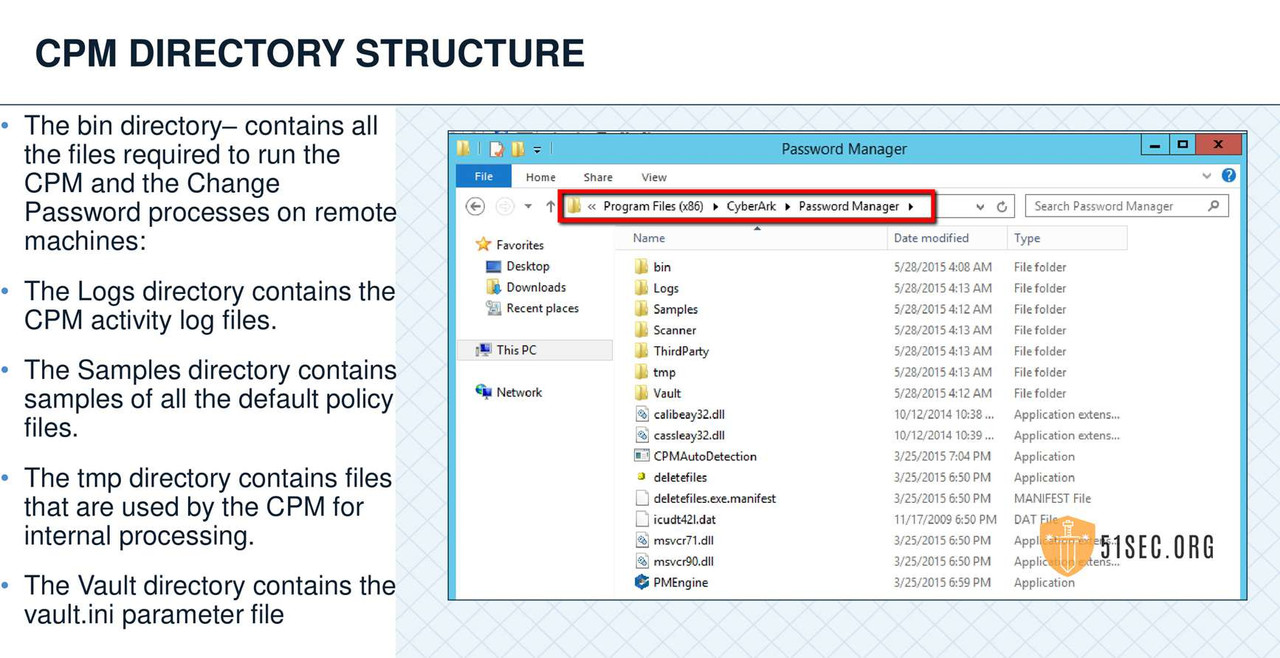This screenshot has width=1280, height=658.
Task: Select the ThirdParty folder icon
Action: click(x=642, y=351)
